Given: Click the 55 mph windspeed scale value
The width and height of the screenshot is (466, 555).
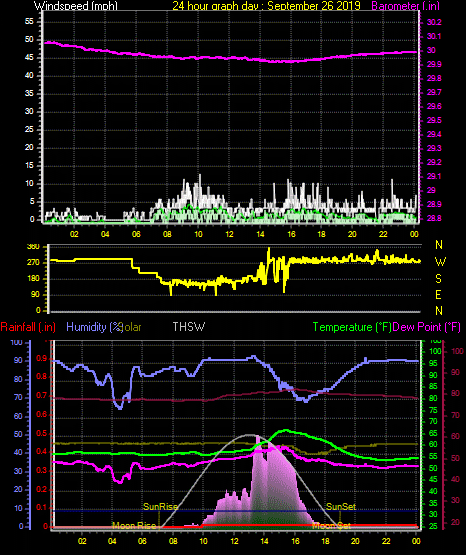Looking at the screenshot, I should [29, 22].
